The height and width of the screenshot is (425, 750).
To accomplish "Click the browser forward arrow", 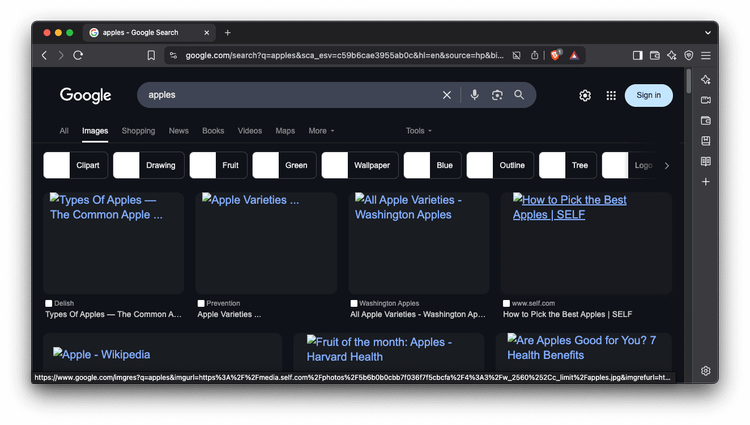I will 61,55.
